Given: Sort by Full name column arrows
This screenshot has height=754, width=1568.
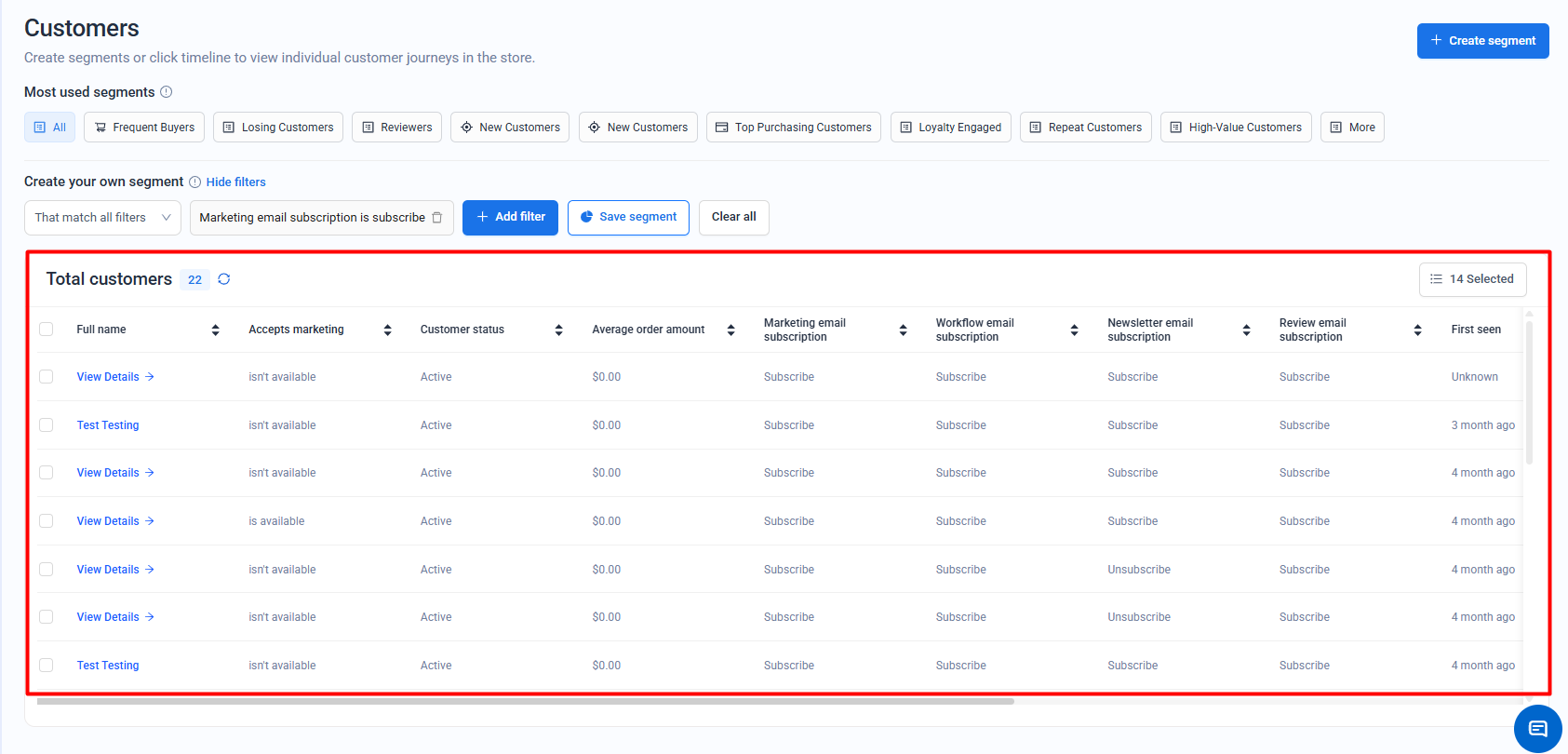Looking at the screenshot, I should 216,330.
